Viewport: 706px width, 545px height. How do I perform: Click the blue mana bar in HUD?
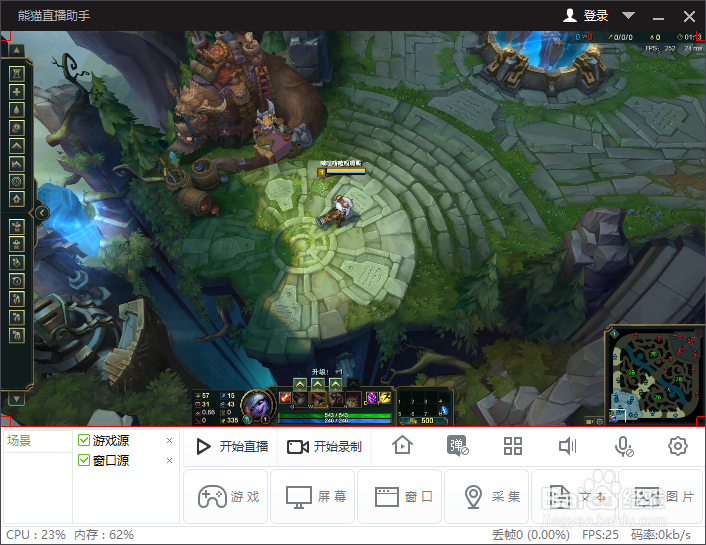point(335,421)
